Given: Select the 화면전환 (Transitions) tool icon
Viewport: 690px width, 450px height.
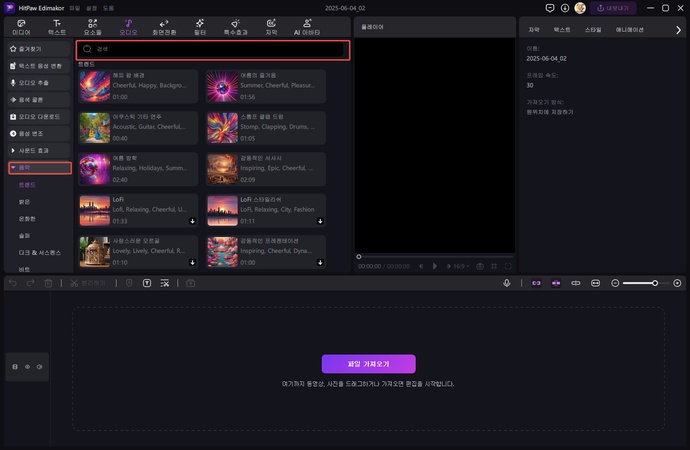Looking at the screenshot, I should coord(163,25).
